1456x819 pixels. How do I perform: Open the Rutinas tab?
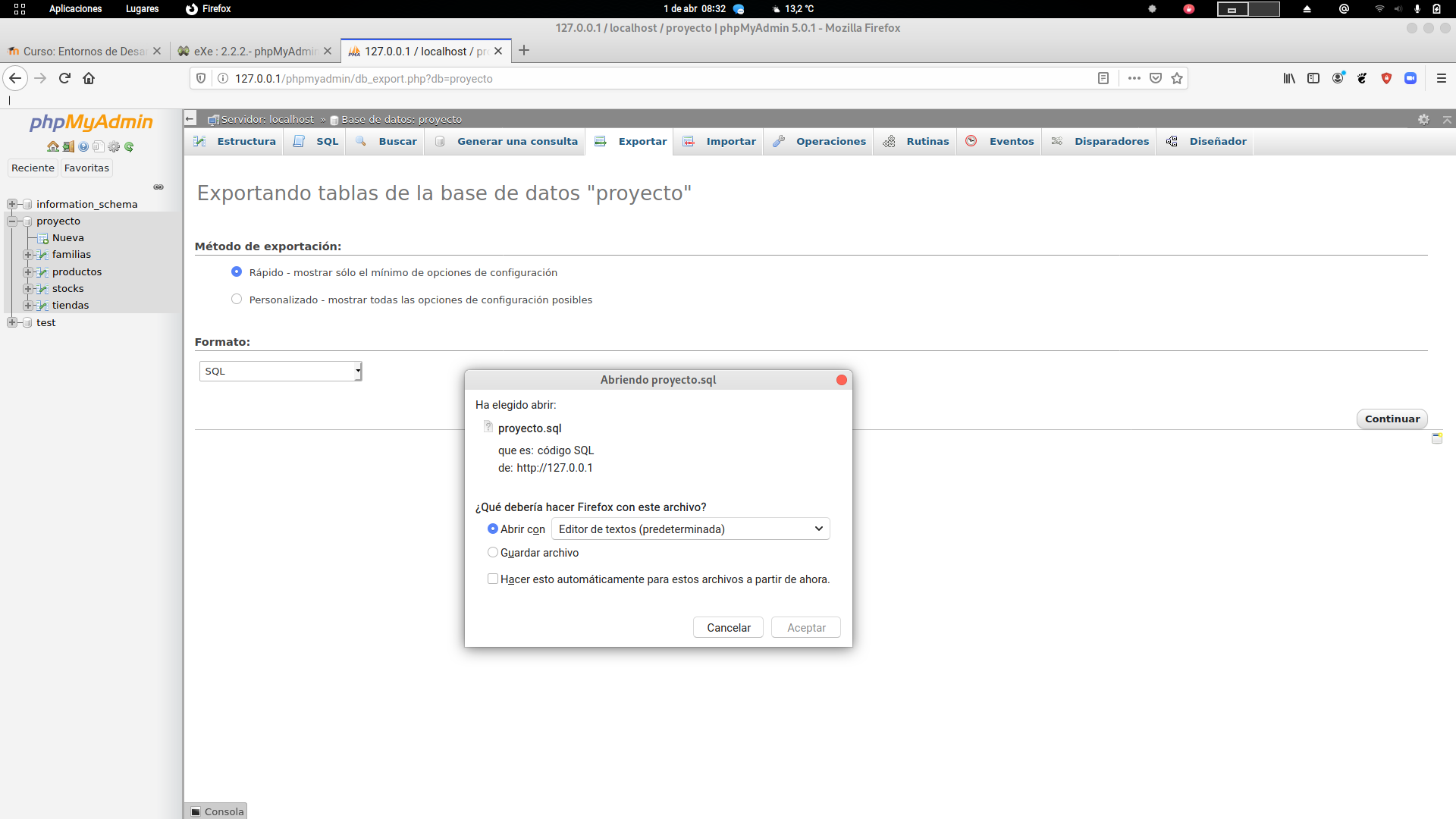[916, 142]
